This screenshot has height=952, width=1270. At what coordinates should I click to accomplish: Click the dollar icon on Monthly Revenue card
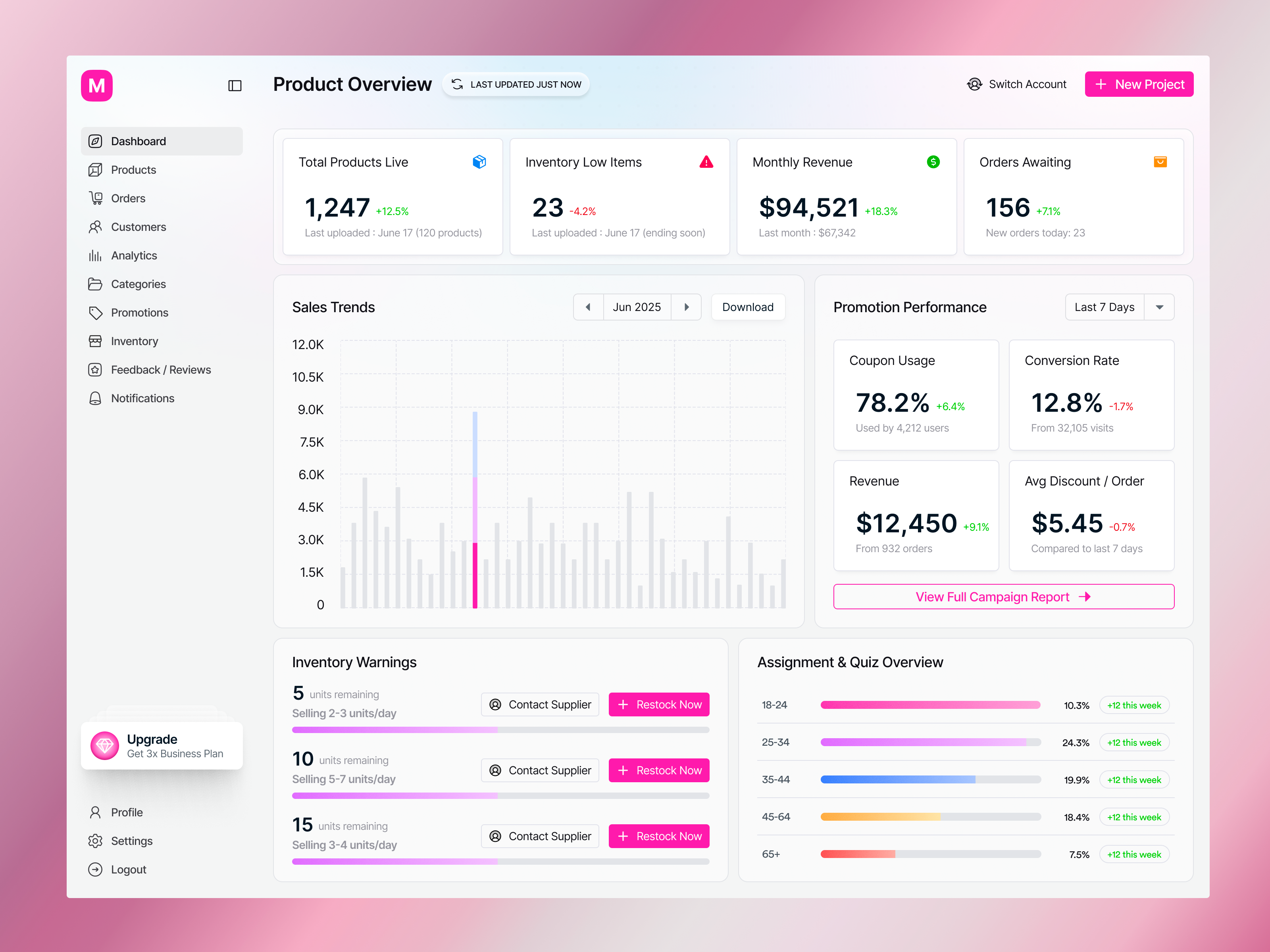(933, 162)
